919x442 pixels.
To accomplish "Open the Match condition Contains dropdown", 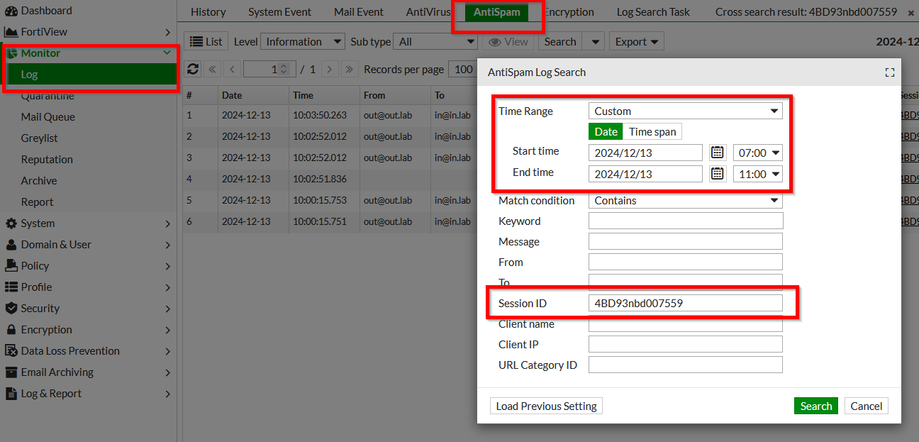I will pos(685,200).
